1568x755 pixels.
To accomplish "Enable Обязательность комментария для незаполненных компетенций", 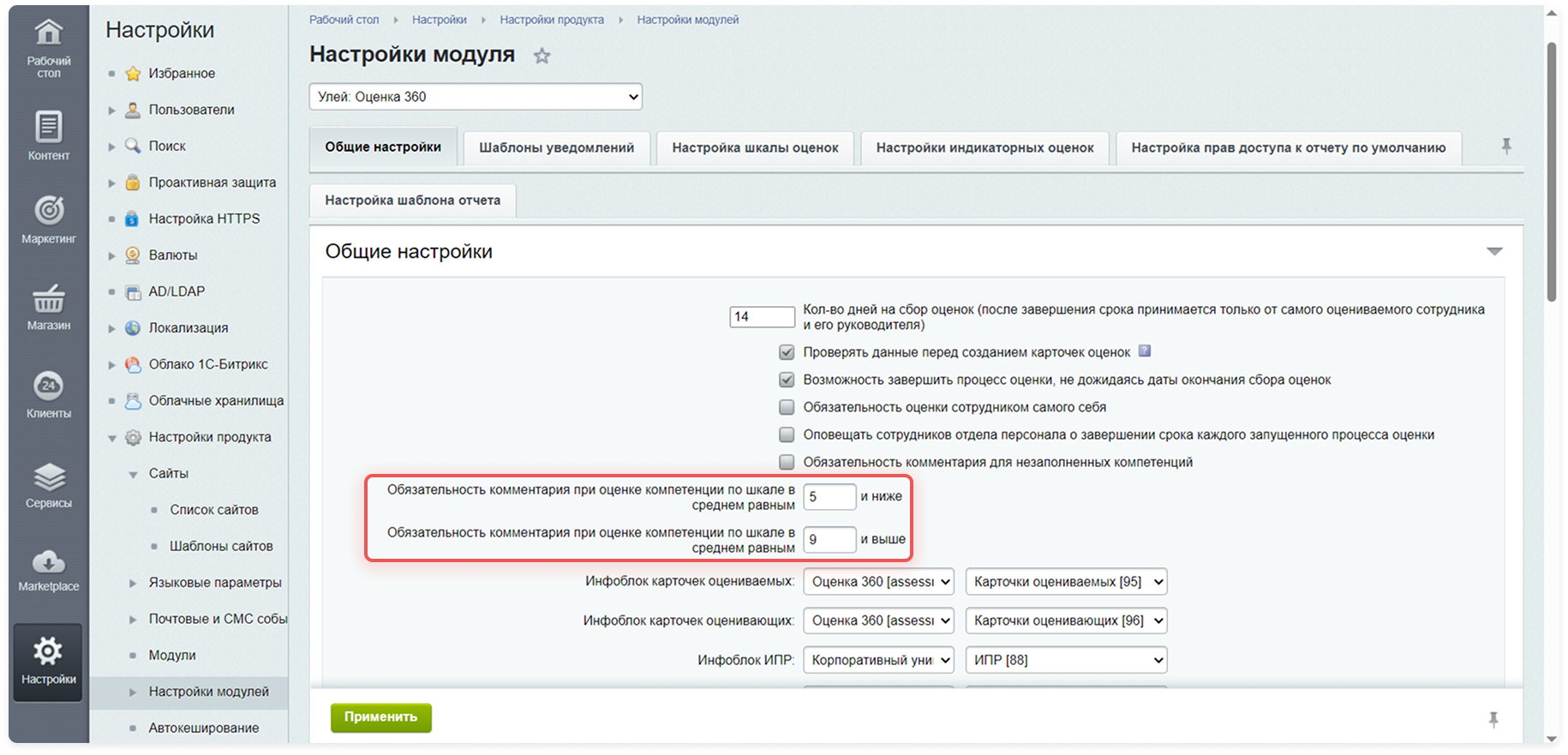I will click(787, 462).
